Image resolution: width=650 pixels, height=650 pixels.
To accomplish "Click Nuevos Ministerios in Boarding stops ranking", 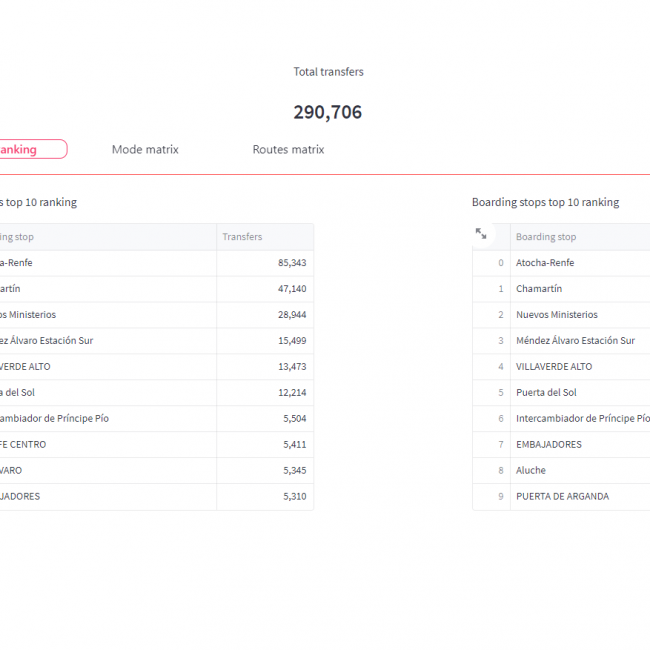I will (x=557, y=315).
